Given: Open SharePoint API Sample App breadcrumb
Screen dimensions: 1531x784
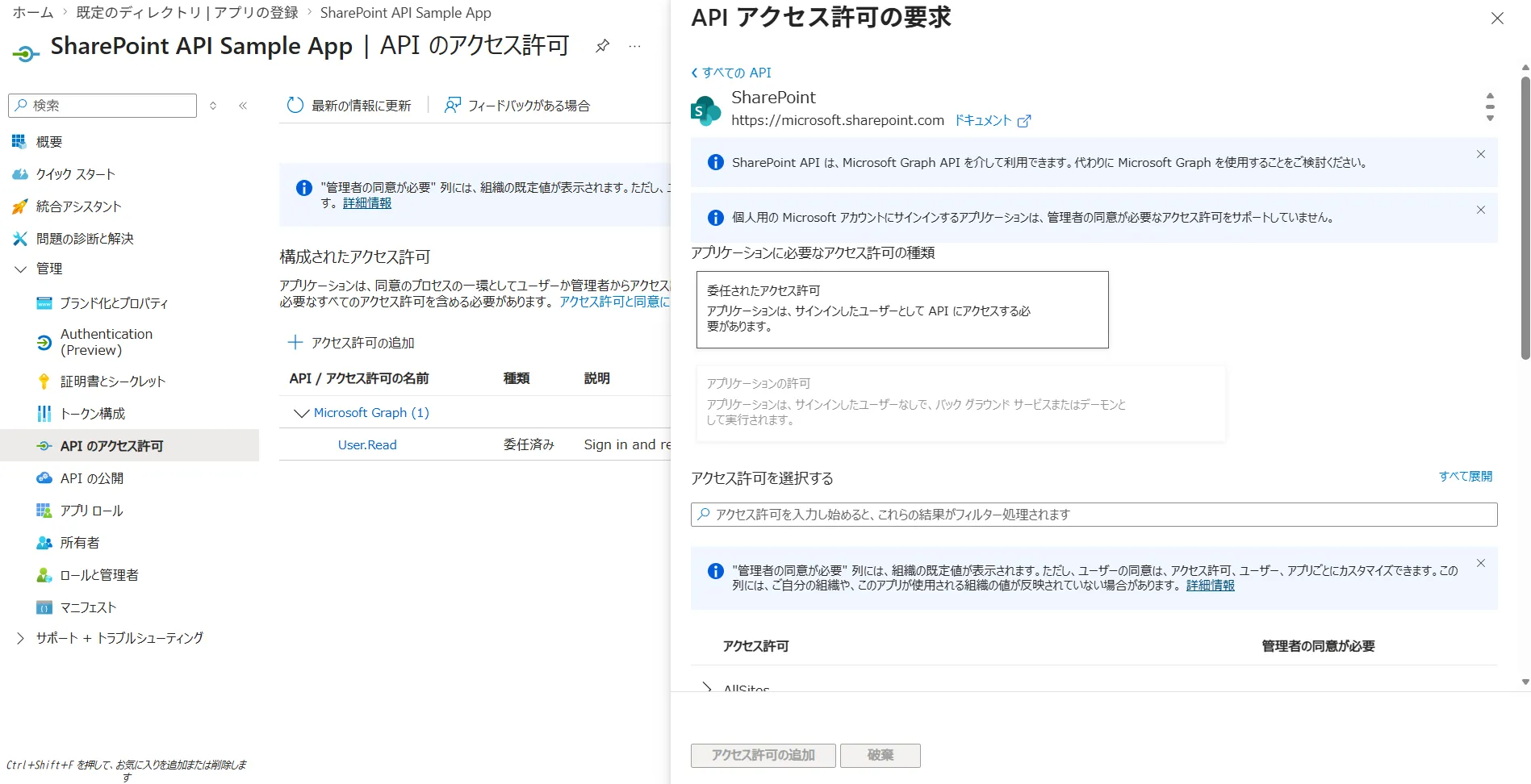Looking at the screenshot, I should pyautogui.click(x=405, y=13).
